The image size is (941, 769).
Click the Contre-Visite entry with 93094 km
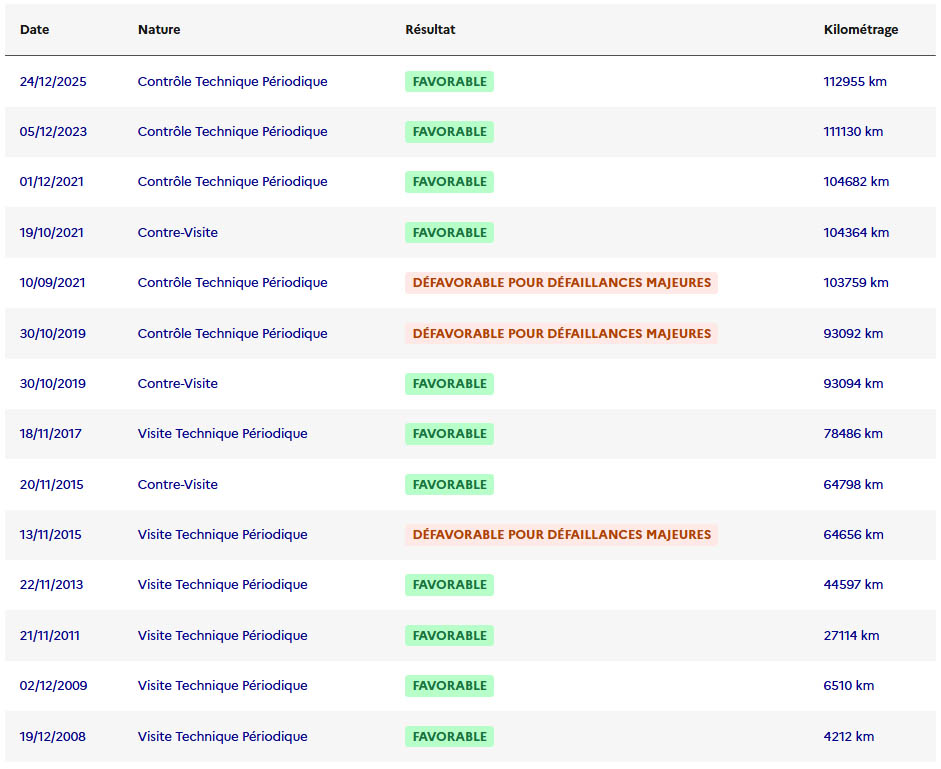177,384
